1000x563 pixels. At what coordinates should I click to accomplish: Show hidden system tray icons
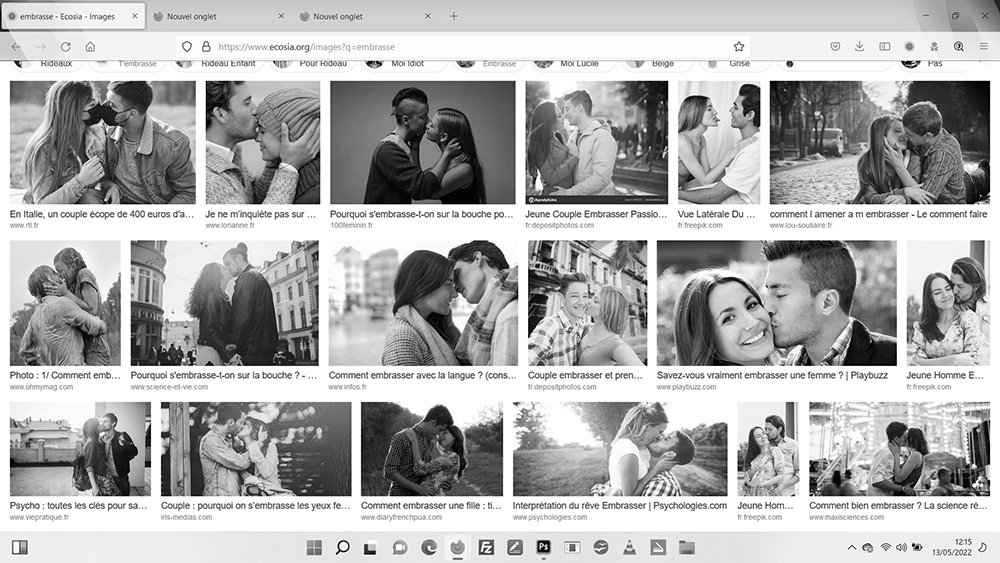click(x=851, y=547)
